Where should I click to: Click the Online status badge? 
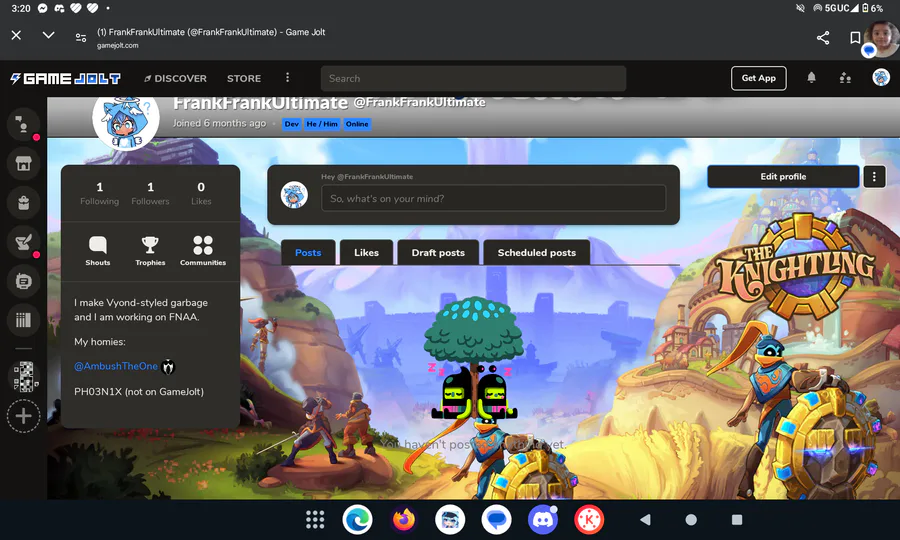pos(357,124)
